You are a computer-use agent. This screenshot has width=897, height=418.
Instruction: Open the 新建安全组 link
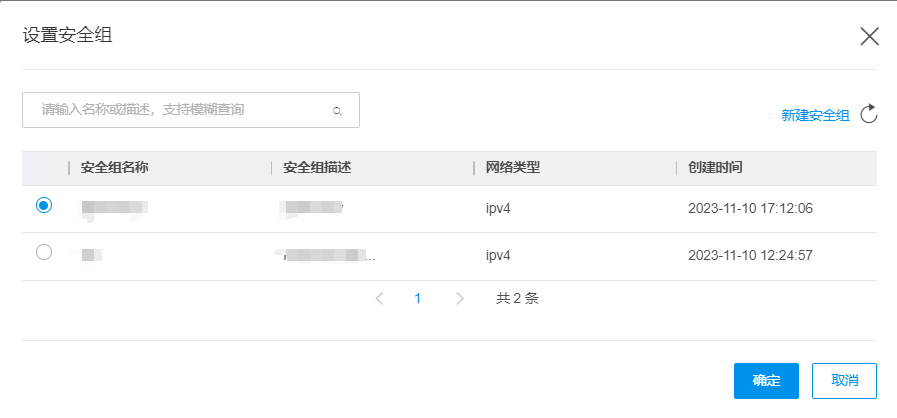[815, 115]
